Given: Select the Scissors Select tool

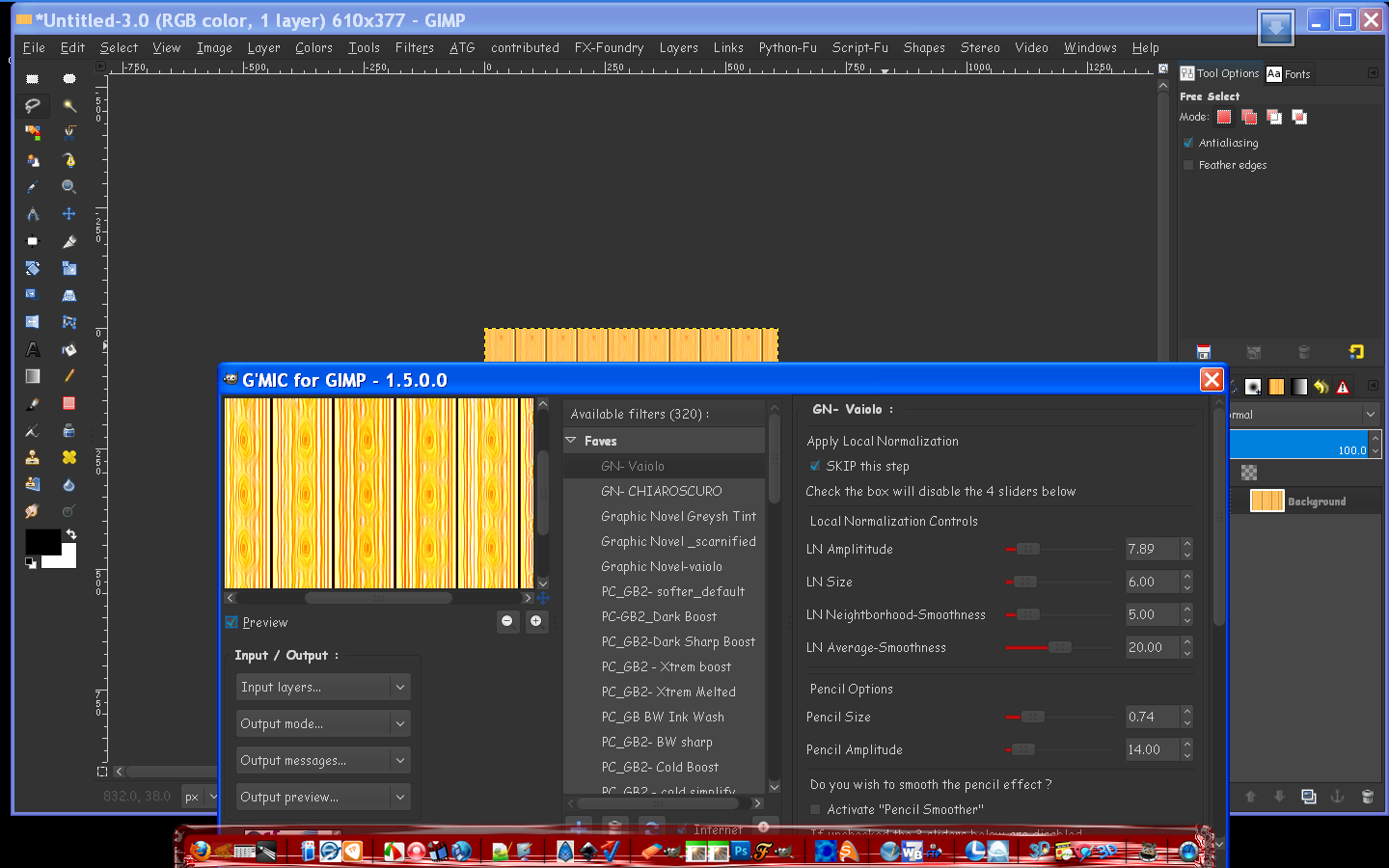Looking at the screenshot, I should (68, 132).
